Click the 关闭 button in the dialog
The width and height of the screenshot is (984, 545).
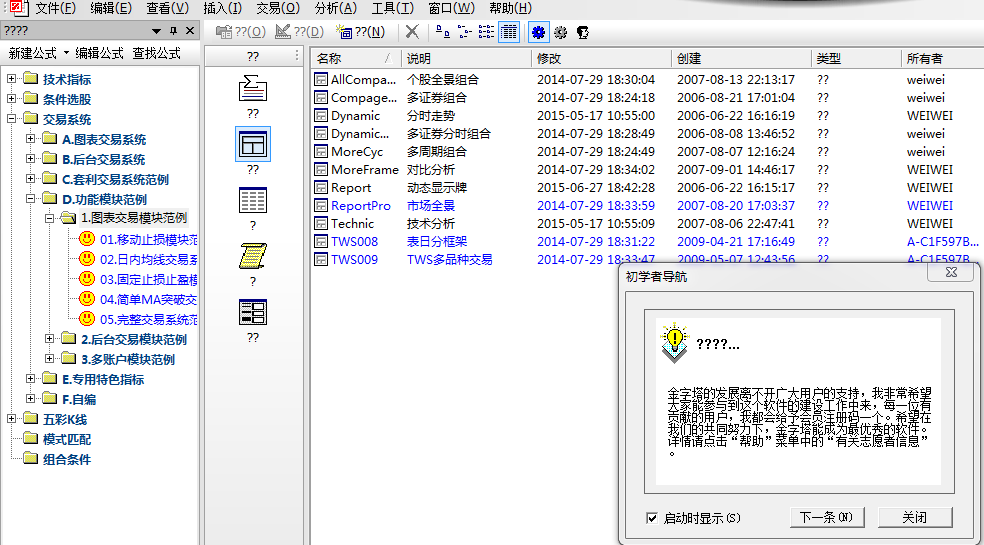pyautogui.click(x=914, y=517)
